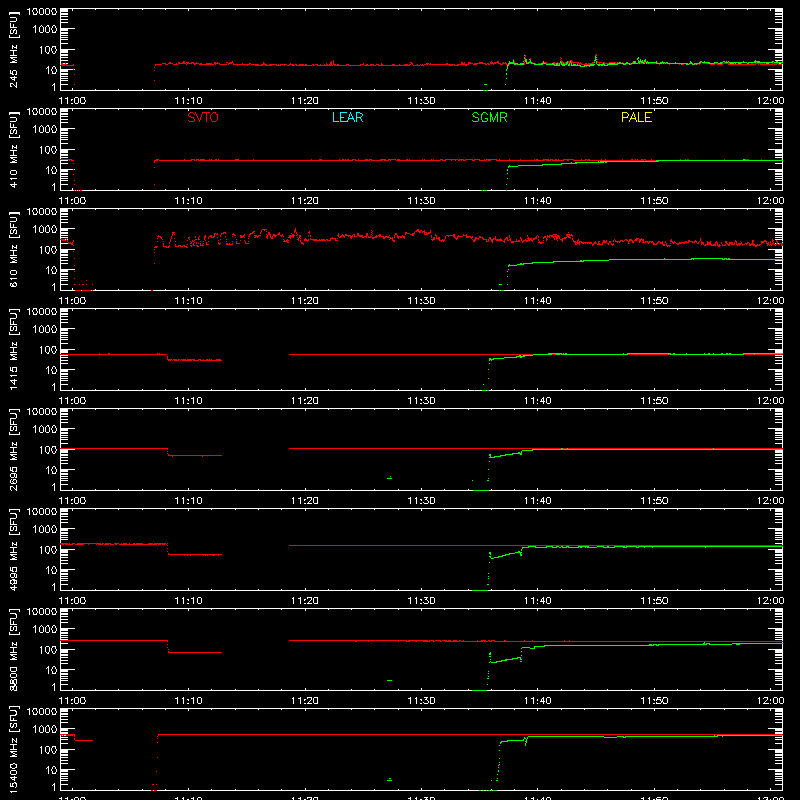Click the 11:40 tick label under 1415 MHz plot
The height and width of the screenshot is (800, 800).
[x=538, y=401]
